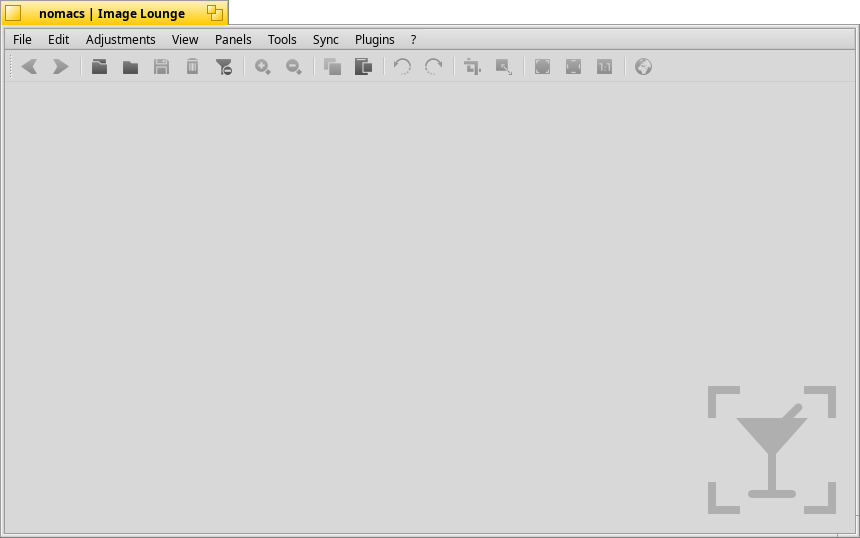Image resolution: width=860 pixels, height=538 pixels.
Task: Go to the previous image arrow
Action: point(30,67)
